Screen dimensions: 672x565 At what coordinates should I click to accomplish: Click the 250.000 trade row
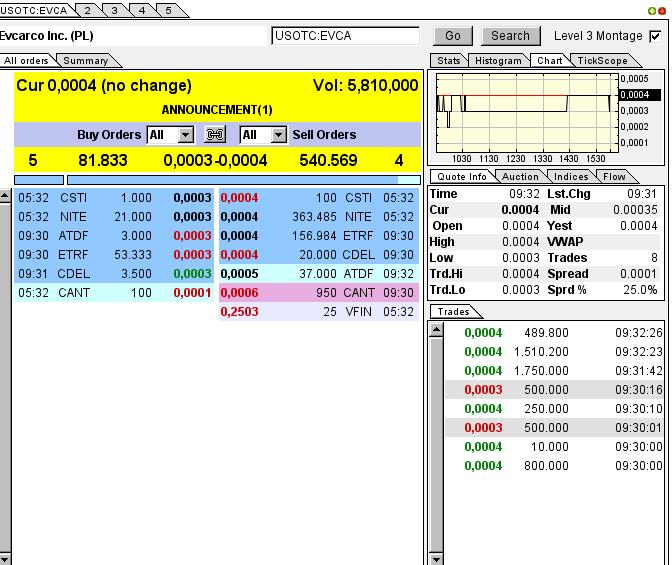click(554, 409)
